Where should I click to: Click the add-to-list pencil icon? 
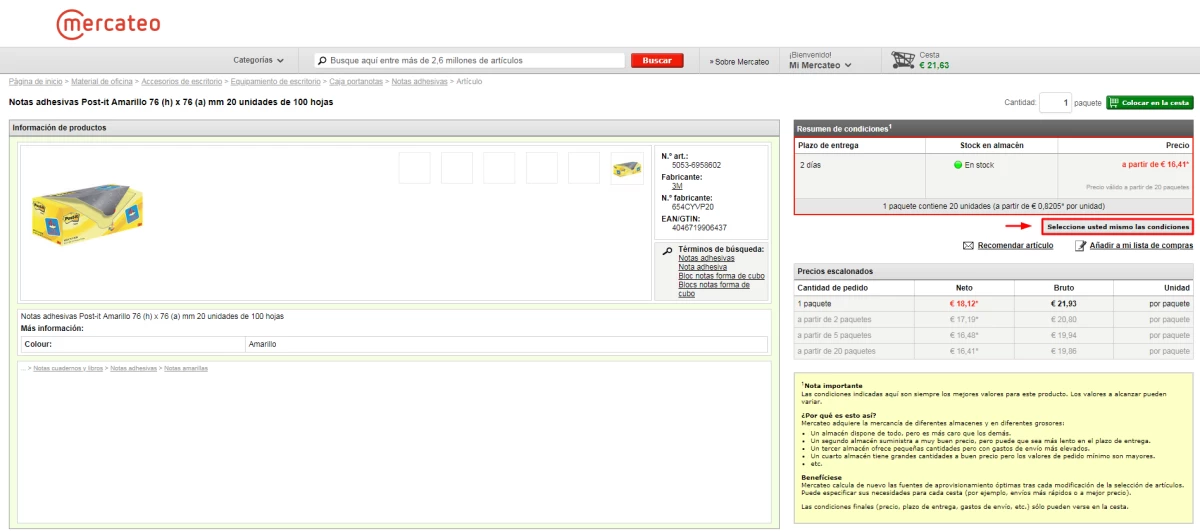(1080, 245)
